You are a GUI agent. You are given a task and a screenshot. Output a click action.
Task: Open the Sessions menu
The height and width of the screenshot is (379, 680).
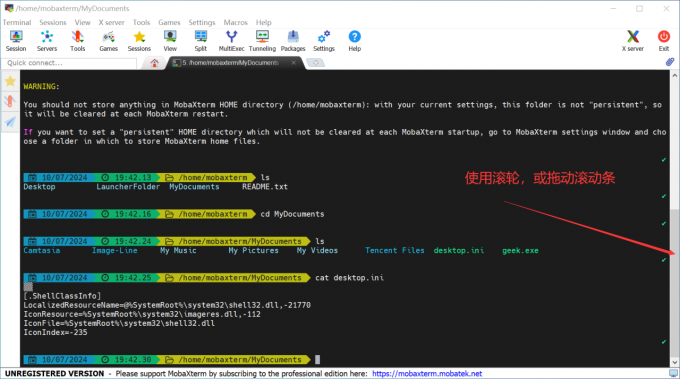[53, 23]
